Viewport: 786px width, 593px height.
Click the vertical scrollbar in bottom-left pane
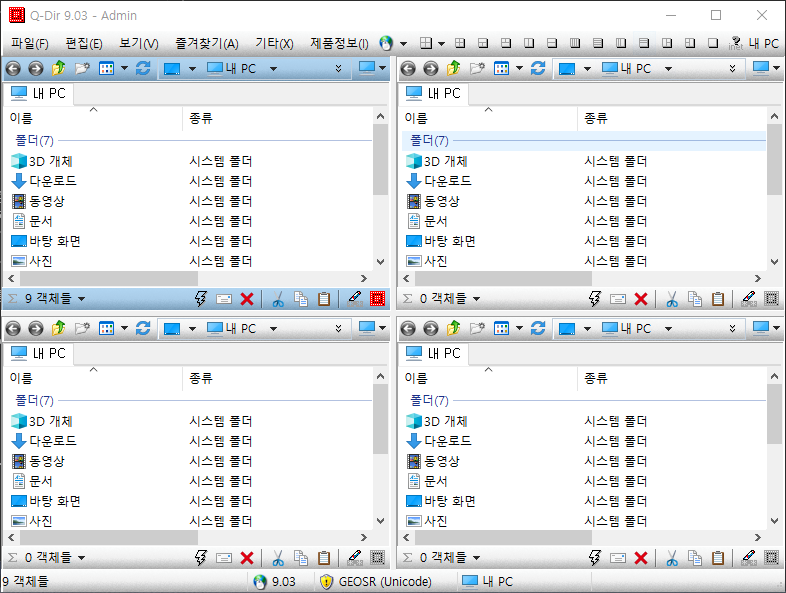(380, 419)
